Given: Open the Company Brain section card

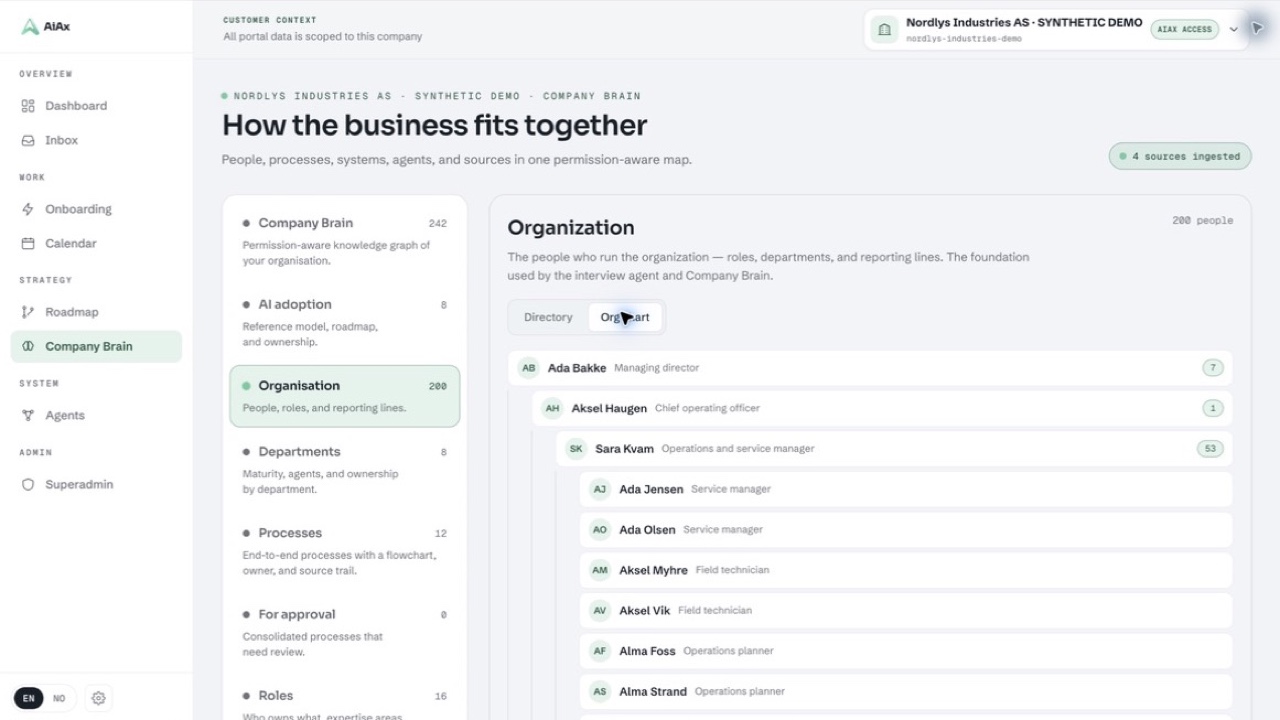Looking at the screenshot, I should point(345,241).
